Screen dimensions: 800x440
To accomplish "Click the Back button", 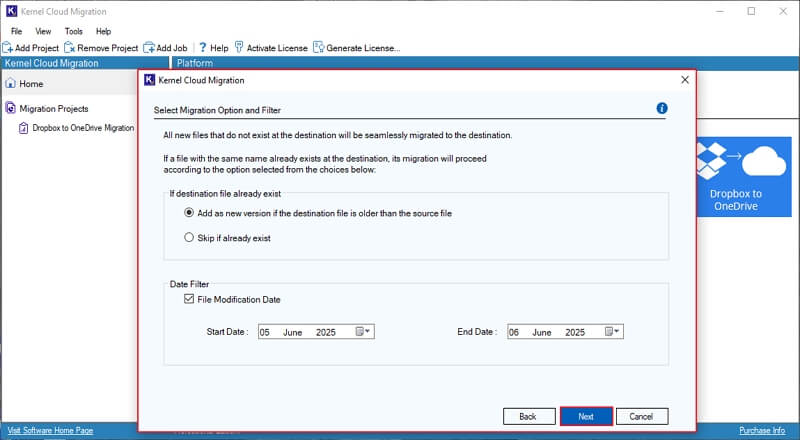I will tap(529, 417).
